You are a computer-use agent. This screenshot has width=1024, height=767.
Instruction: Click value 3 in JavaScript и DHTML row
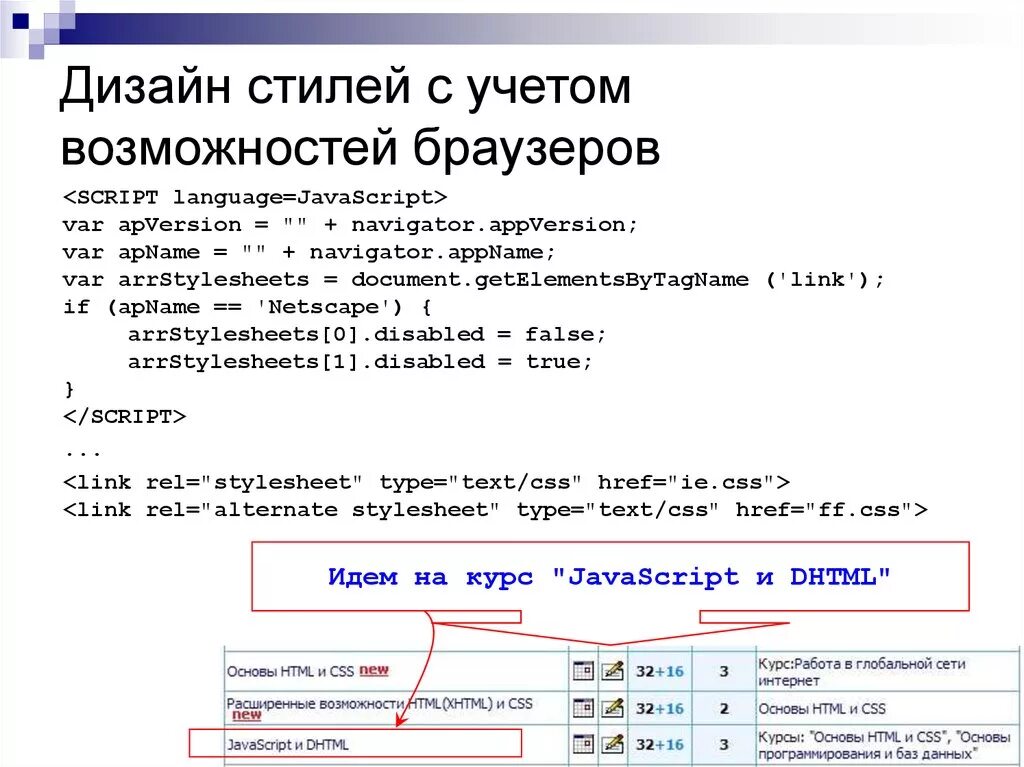(724, 745)
